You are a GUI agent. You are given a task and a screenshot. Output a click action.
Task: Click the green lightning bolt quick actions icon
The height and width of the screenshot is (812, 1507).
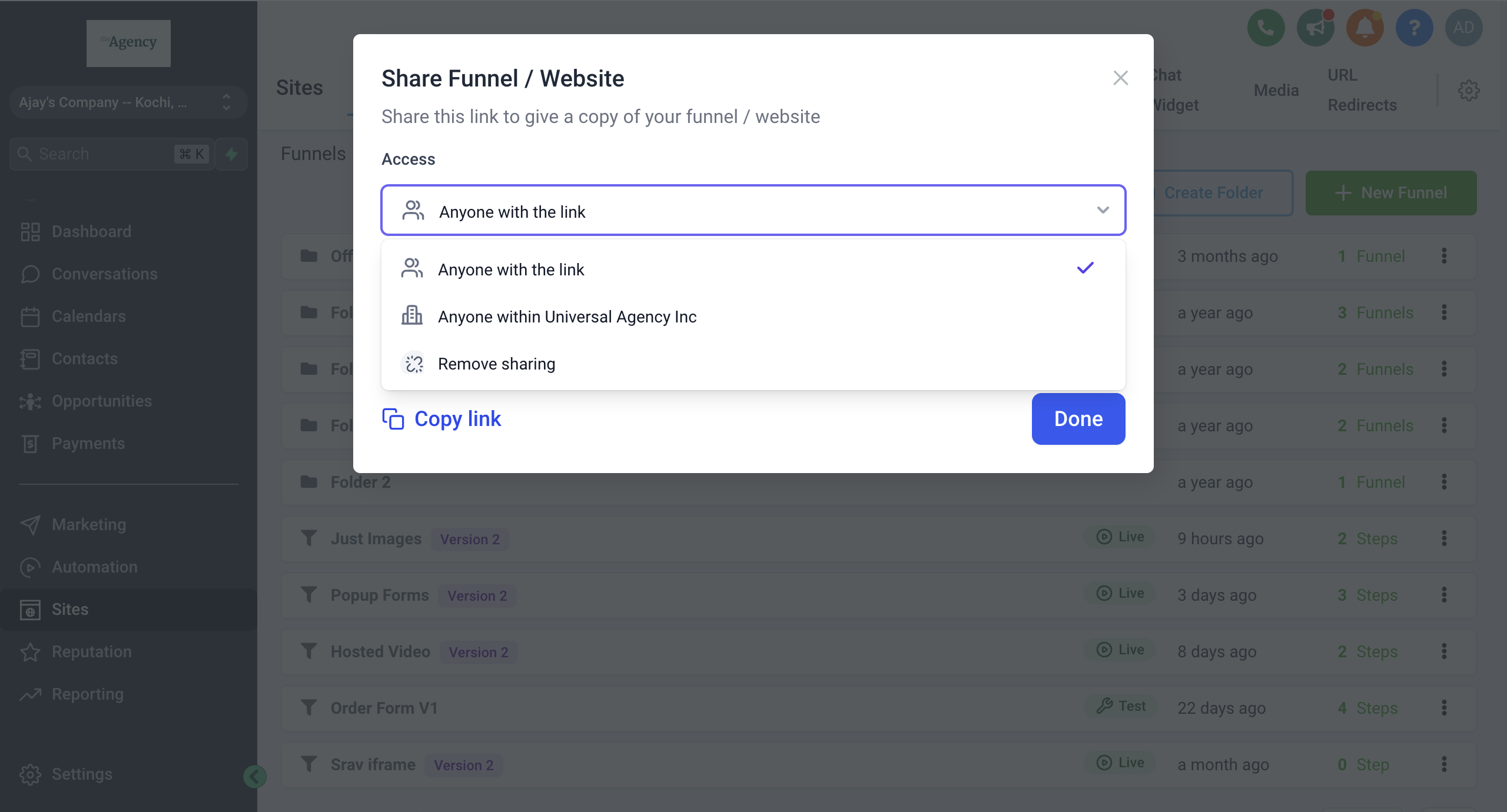(x=231, y=154)
